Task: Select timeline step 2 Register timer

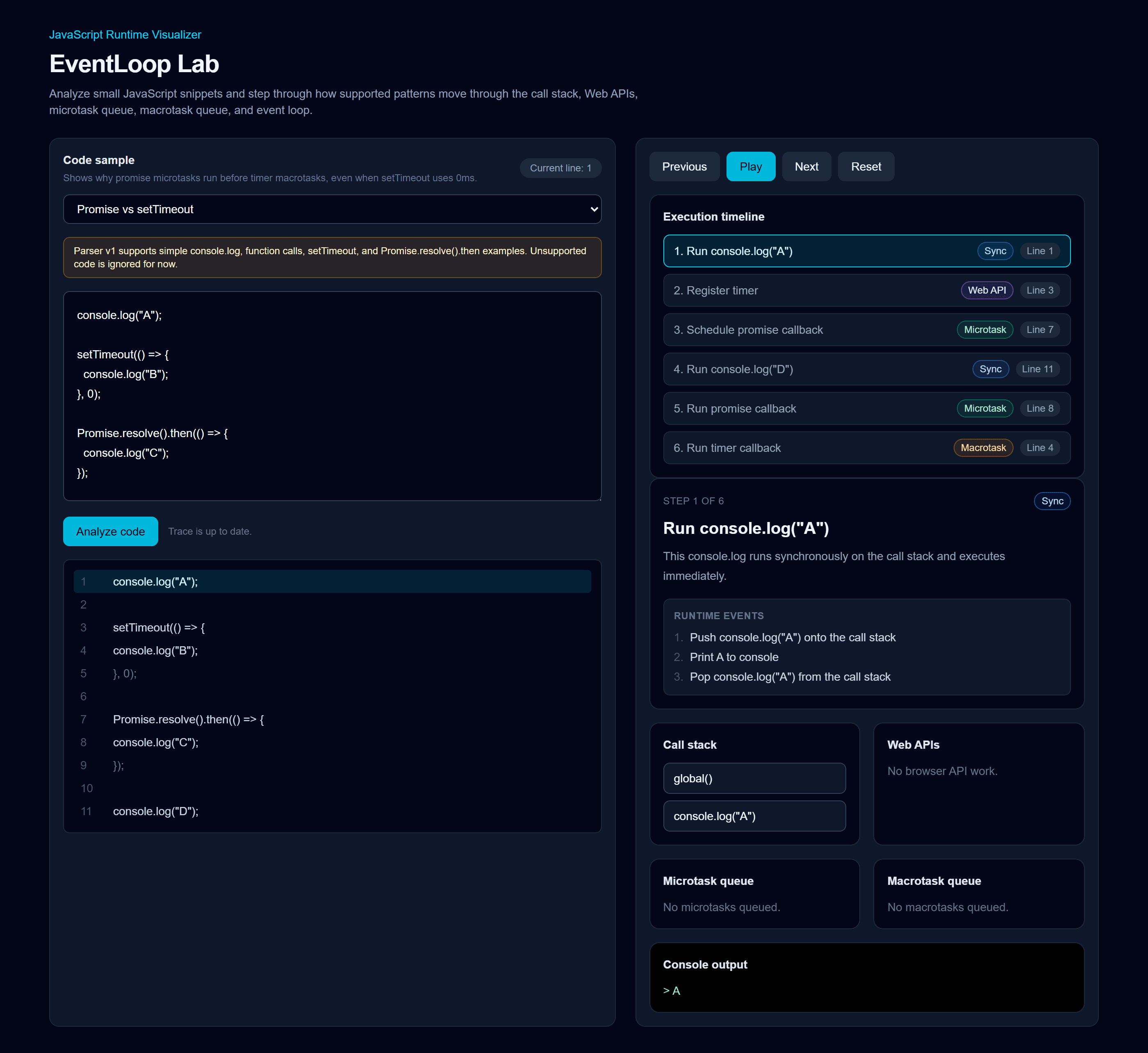Action: 867,290
